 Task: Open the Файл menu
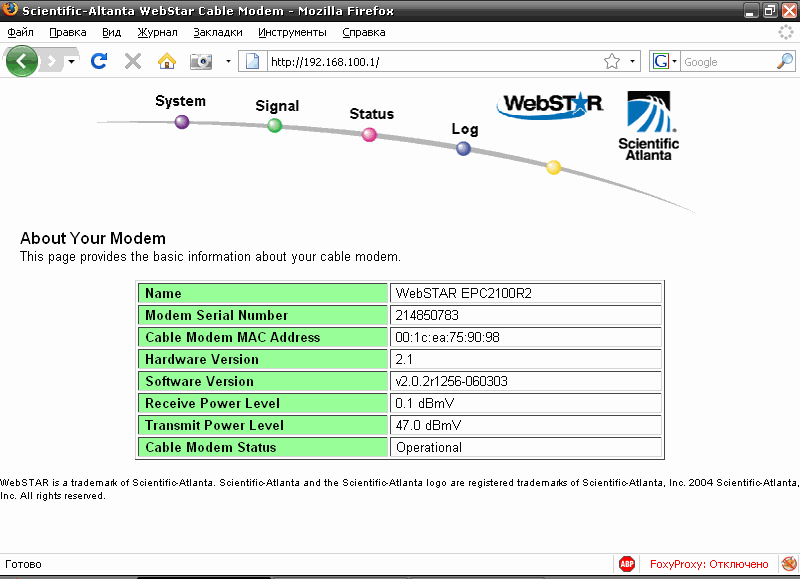pos(20,32)
